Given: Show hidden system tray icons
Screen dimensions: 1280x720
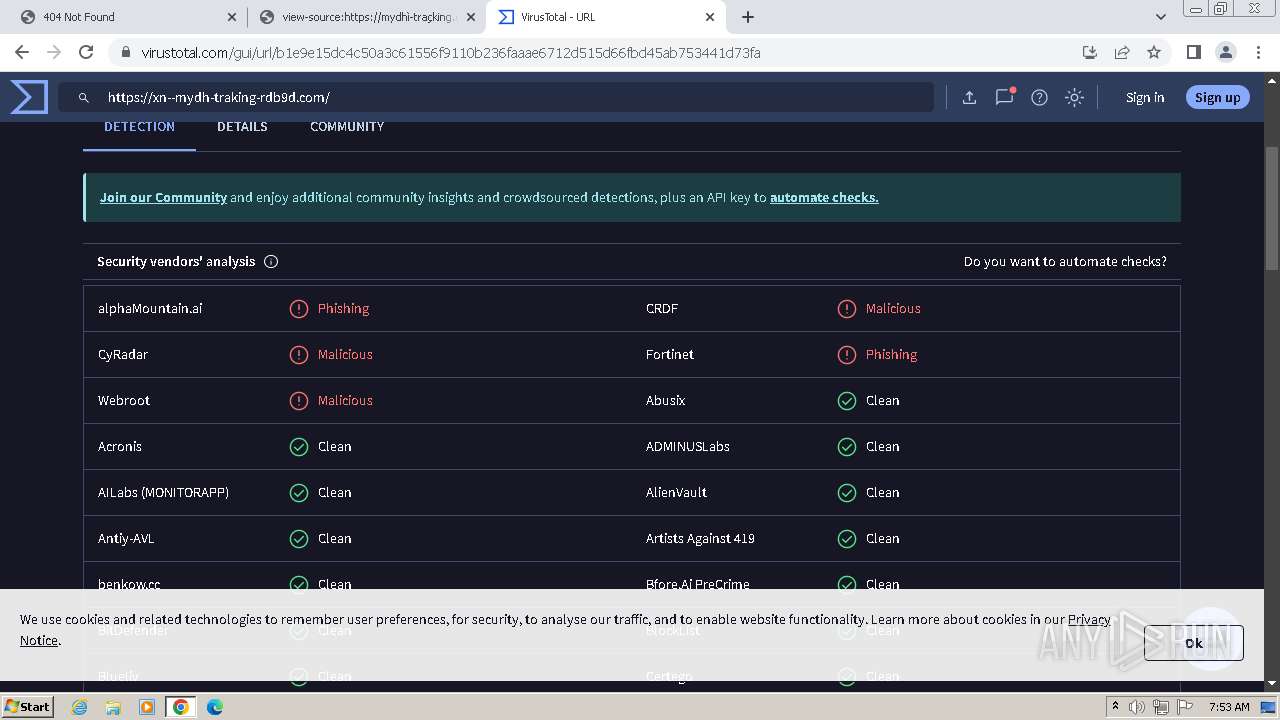Looking at the screenshot, I should [x=1115, y=706].
